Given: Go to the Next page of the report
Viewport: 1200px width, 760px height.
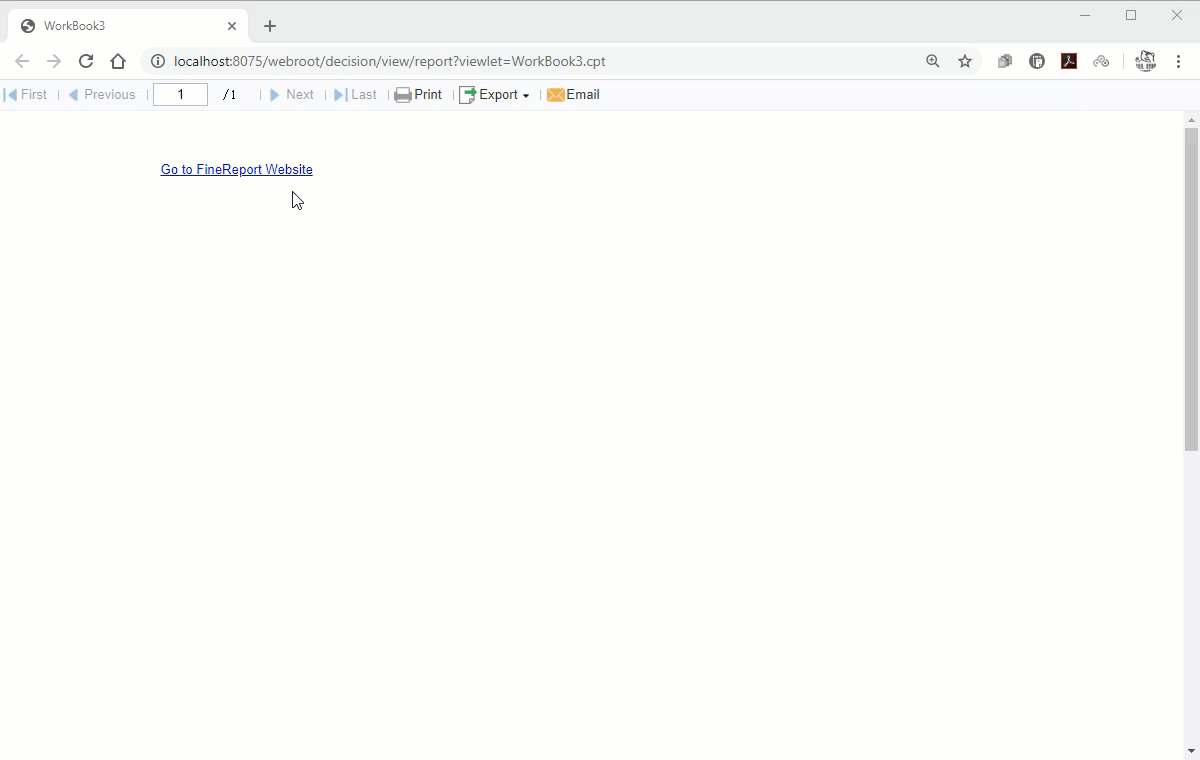Looking at the screenshot, I should pyautogui.click(x=293, y=94).
